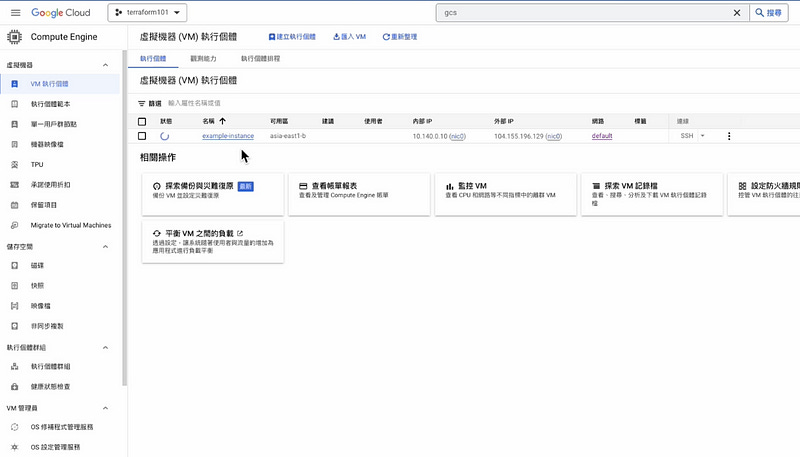Click the VM 執行個體 sidebar icon
Screen dimensions: 800x457
[x=14, y=84]
